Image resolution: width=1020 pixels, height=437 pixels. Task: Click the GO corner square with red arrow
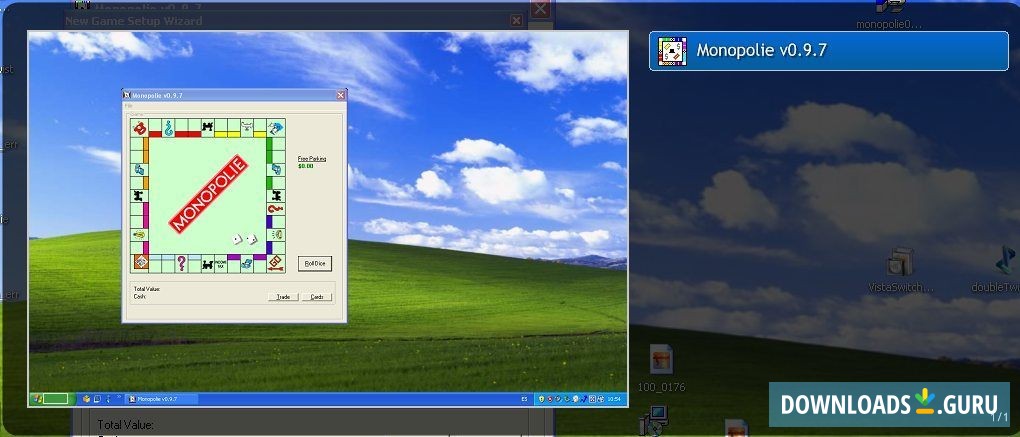[276, 263]
